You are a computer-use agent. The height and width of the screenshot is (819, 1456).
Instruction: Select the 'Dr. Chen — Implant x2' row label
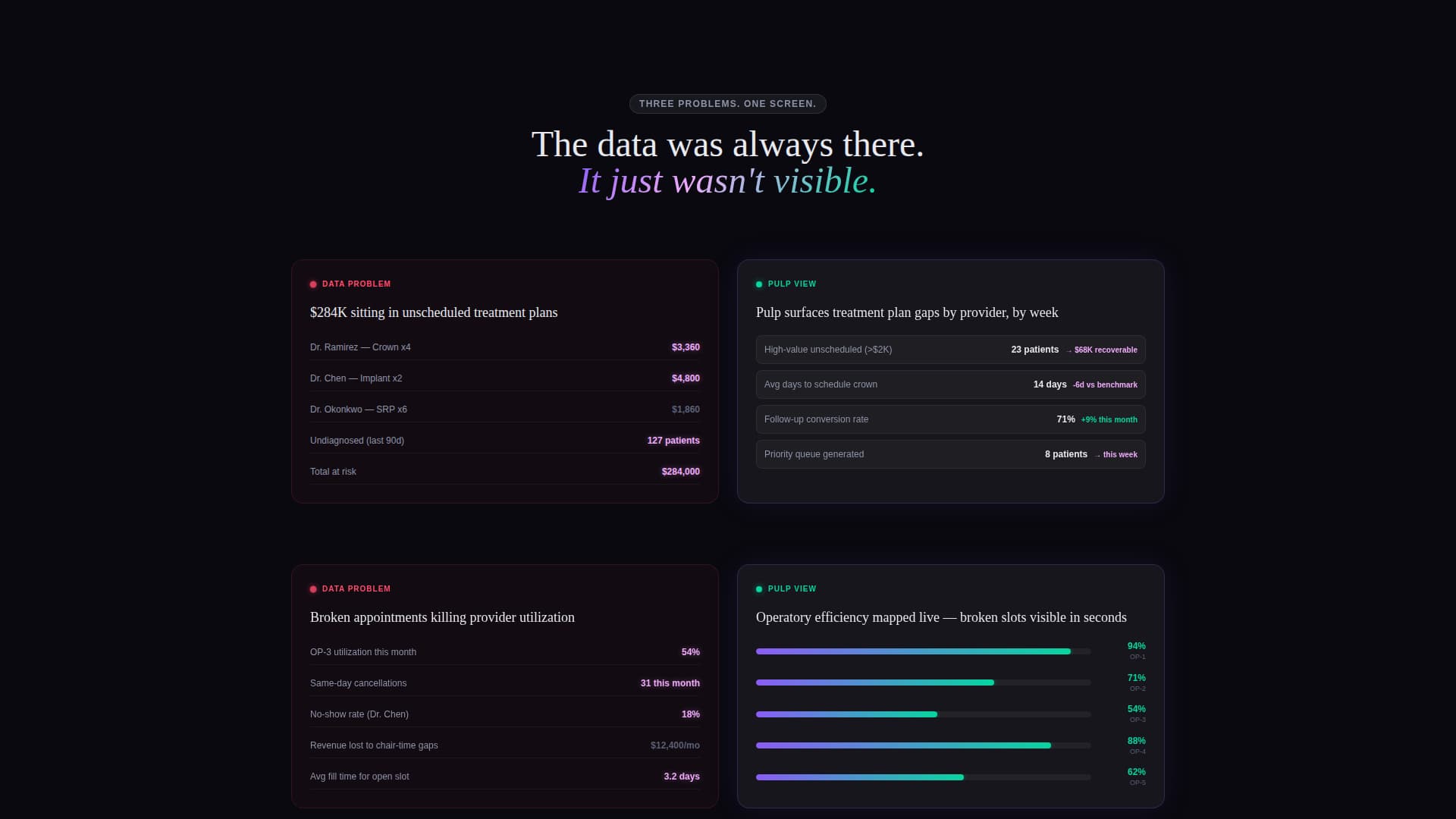point(356,378)
